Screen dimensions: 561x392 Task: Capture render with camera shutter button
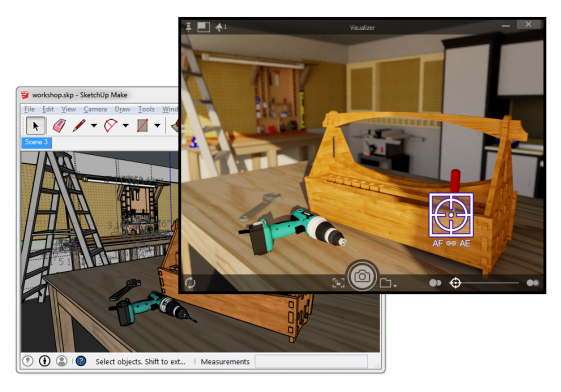(x=362, y=276)
